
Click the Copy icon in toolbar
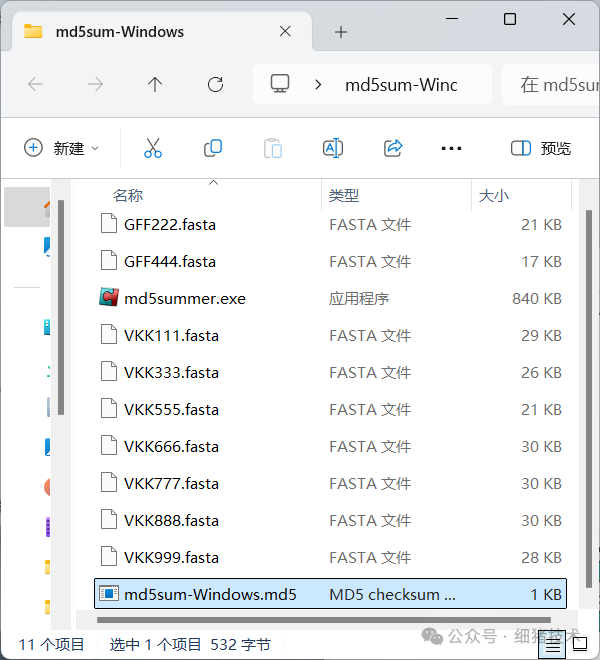click(x=213, y=148)
